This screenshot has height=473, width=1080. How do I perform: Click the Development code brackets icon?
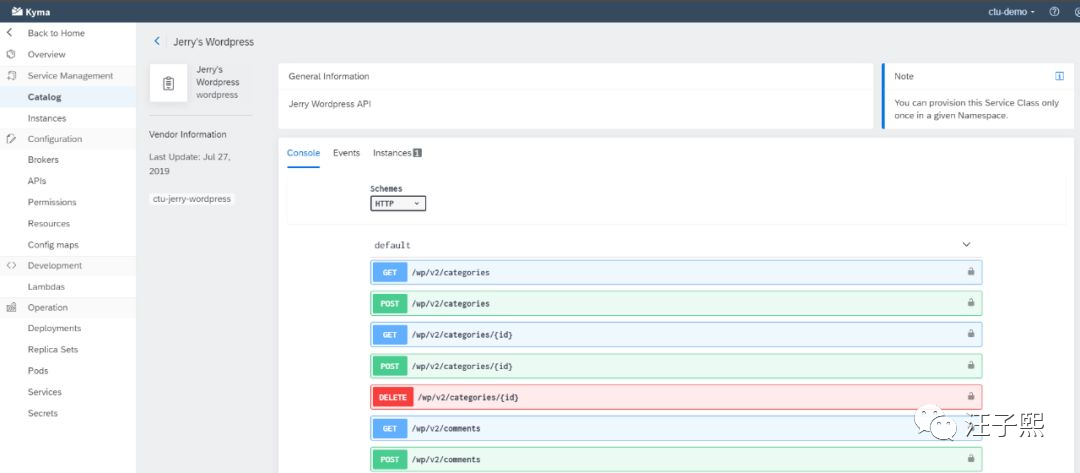[10, 265]
